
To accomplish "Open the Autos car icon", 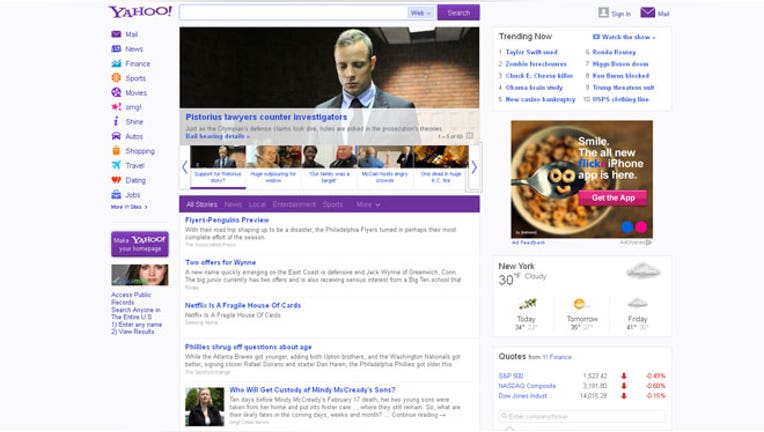I will (x=116, y=136).
